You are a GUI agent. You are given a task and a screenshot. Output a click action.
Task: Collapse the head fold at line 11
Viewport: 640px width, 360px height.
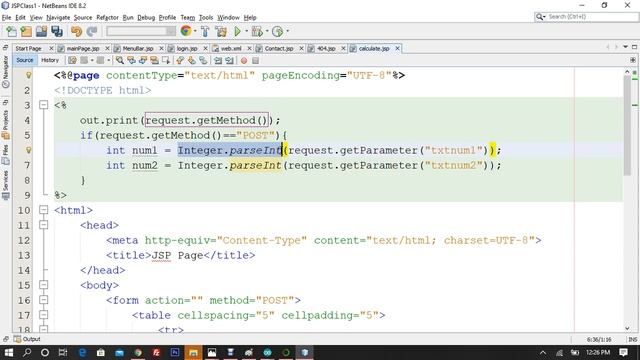pyautogui.click(x=44, y=225)
